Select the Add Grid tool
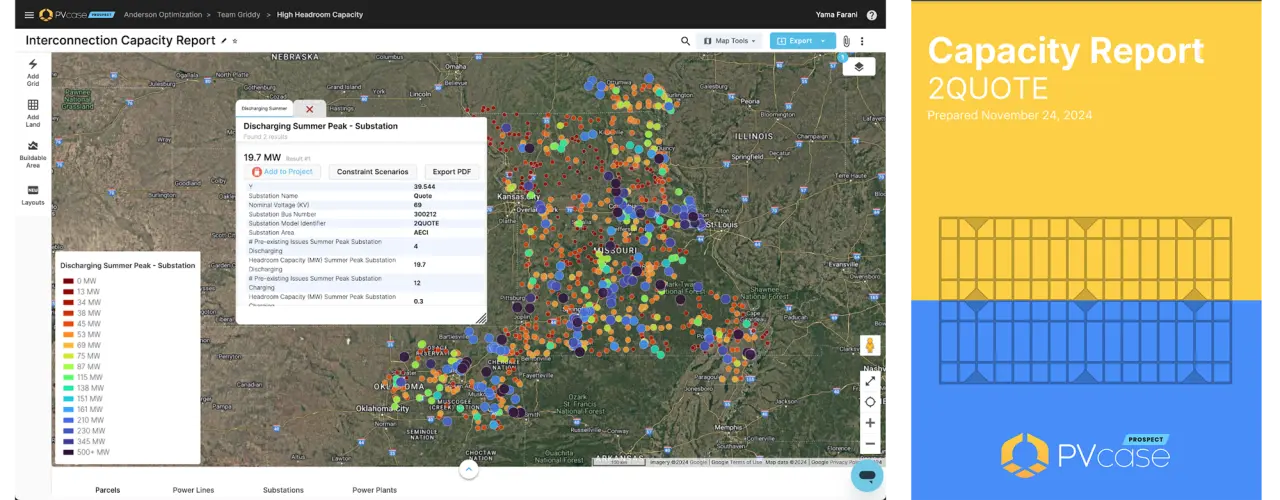Screen dimensions: 1280x500 click(x=33, y=72)
